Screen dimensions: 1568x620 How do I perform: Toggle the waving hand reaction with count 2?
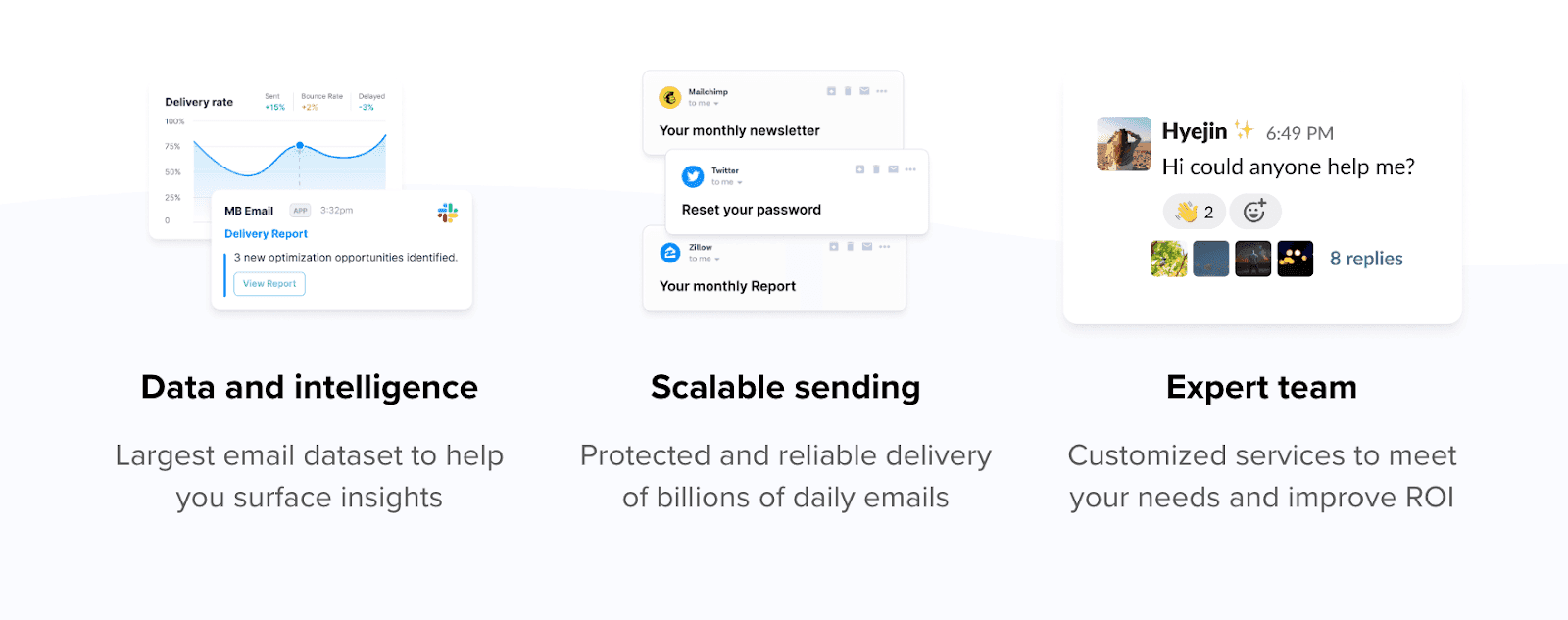click(x=1195, y=212)
